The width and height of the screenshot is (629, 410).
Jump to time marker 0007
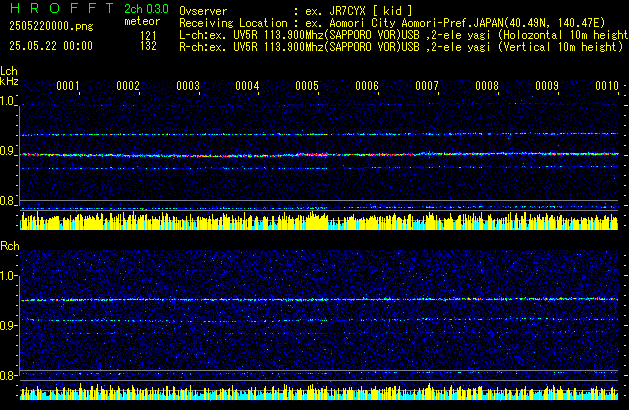(427, 86)
